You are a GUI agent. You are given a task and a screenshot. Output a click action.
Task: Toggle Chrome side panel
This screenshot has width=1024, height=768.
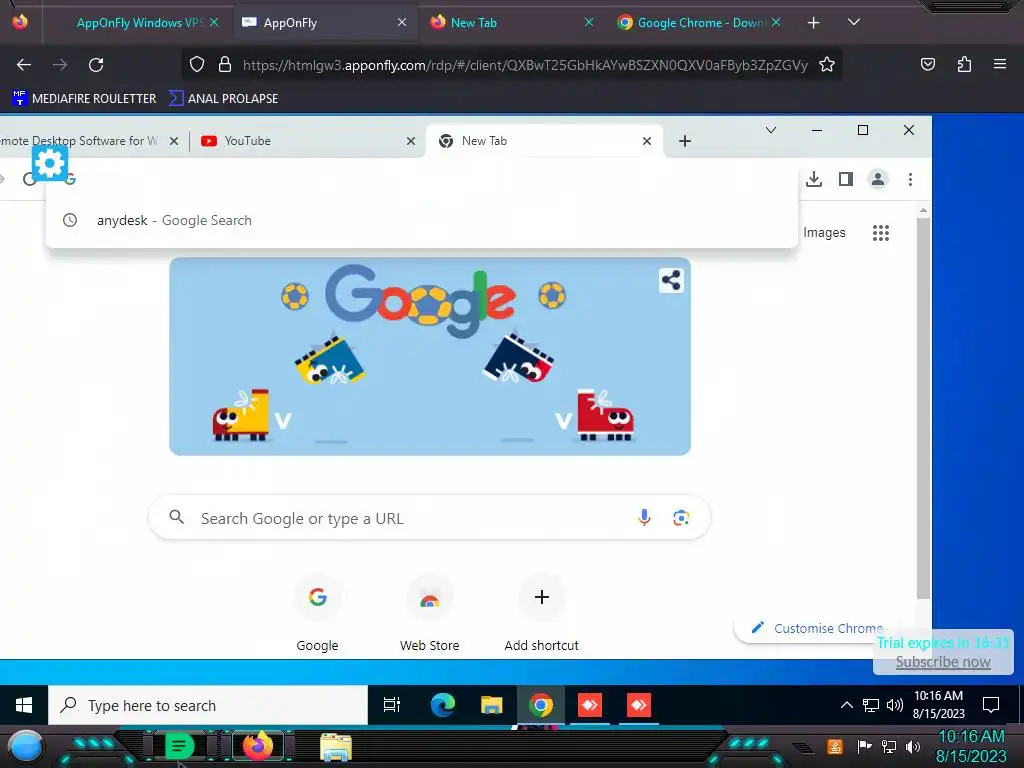tap(846, 179)
